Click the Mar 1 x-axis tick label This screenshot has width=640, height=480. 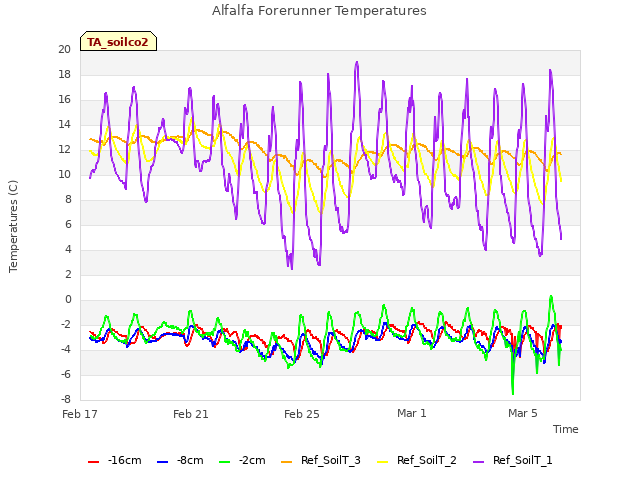point(412,413)
